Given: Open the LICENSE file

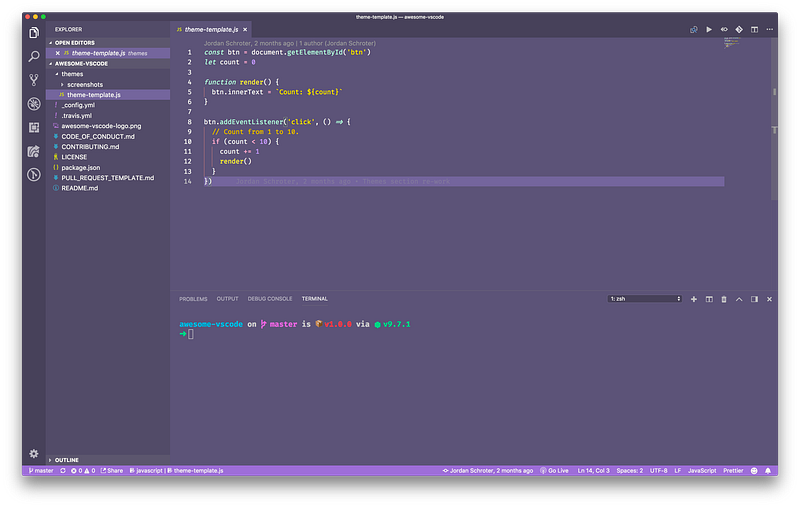Looking at the screenshot, I should [74, 157].
